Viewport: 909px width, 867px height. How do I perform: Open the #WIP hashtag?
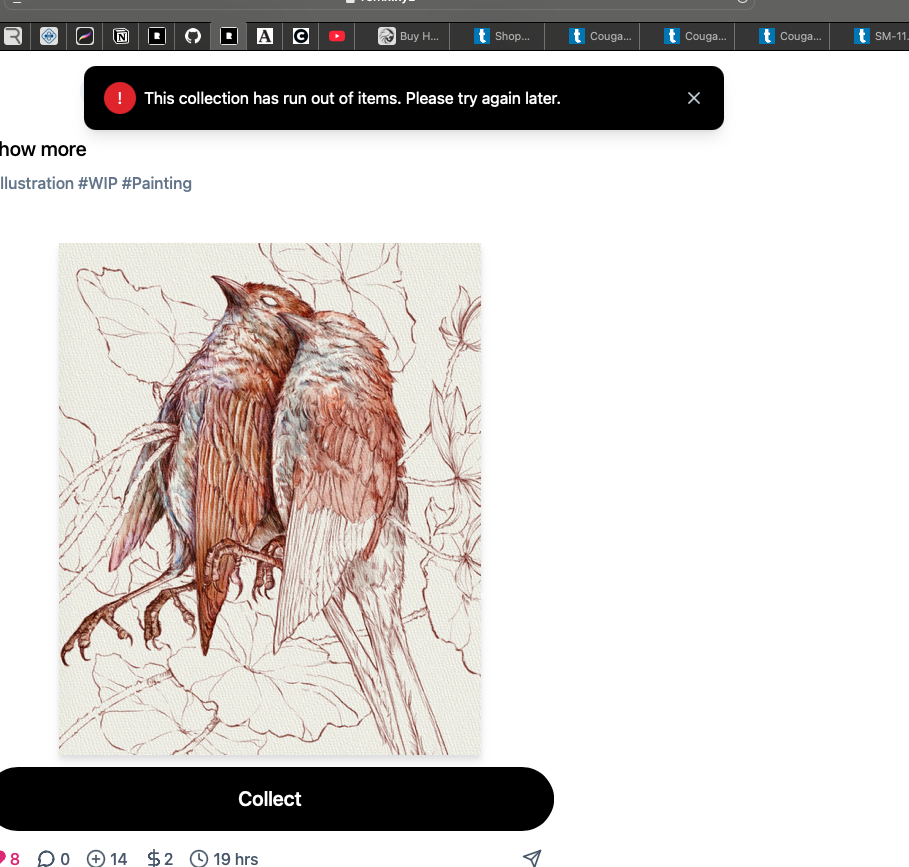[97, 183]
